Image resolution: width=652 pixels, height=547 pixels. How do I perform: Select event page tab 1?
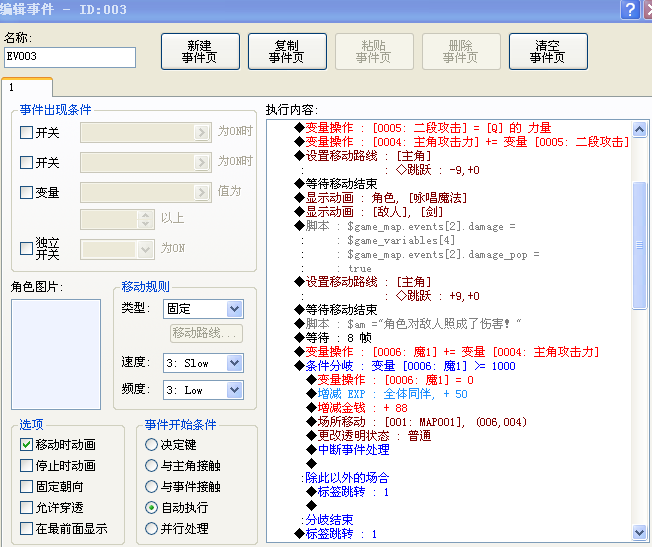[x=27, y=87]
